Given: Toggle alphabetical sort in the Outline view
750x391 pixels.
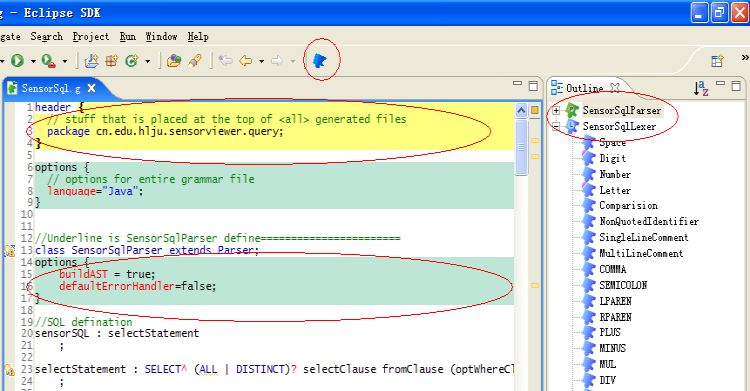Looking at the screenshot, I should 701,88.
